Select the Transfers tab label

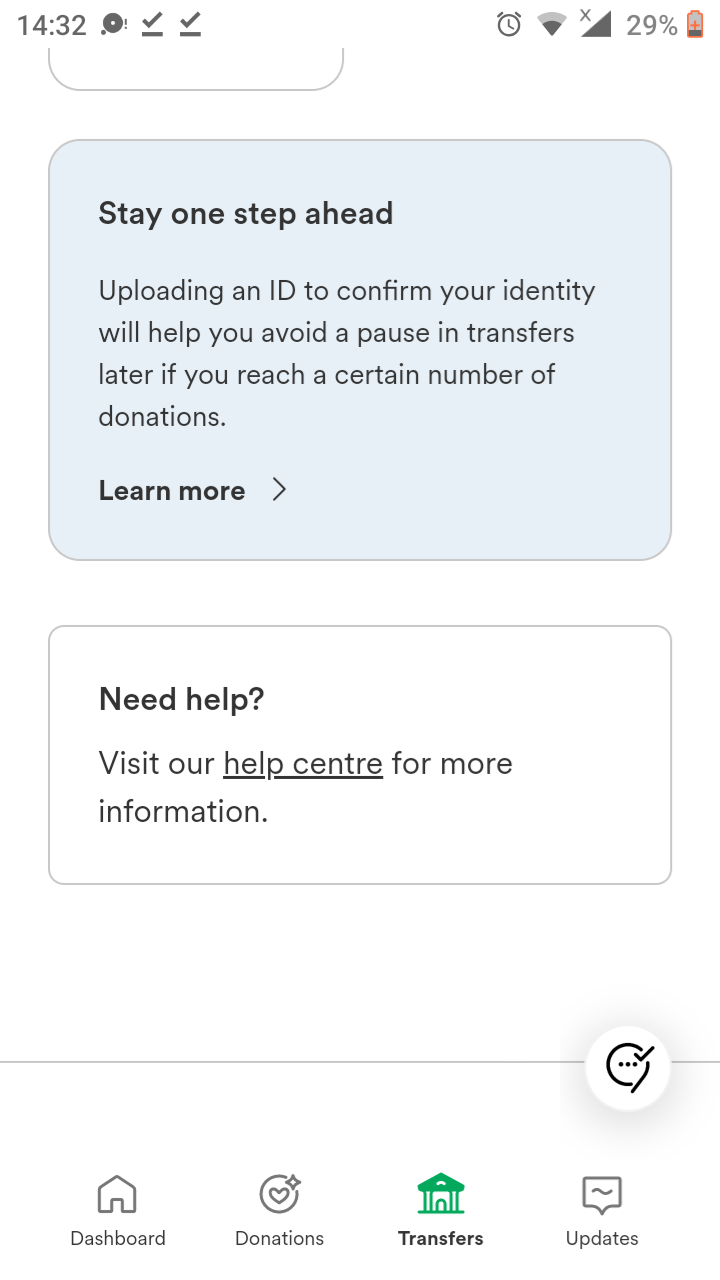coord(441,1238)
